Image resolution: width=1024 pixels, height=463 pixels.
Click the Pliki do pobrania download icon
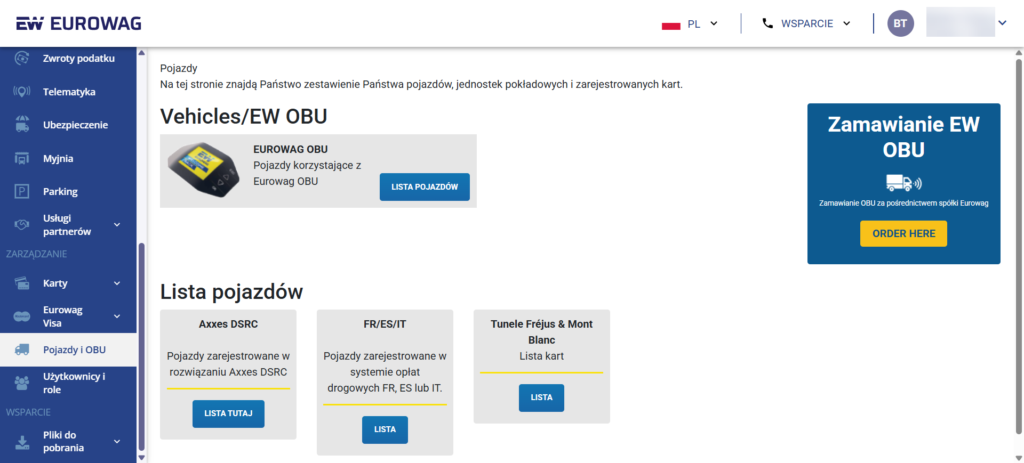click(x=22, y=442)
